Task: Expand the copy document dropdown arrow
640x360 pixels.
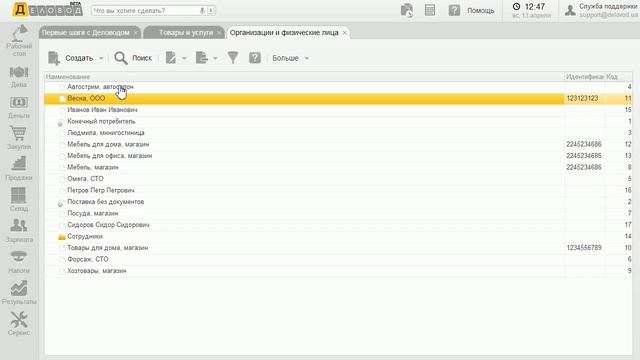Action: click(x=215, y=58)
